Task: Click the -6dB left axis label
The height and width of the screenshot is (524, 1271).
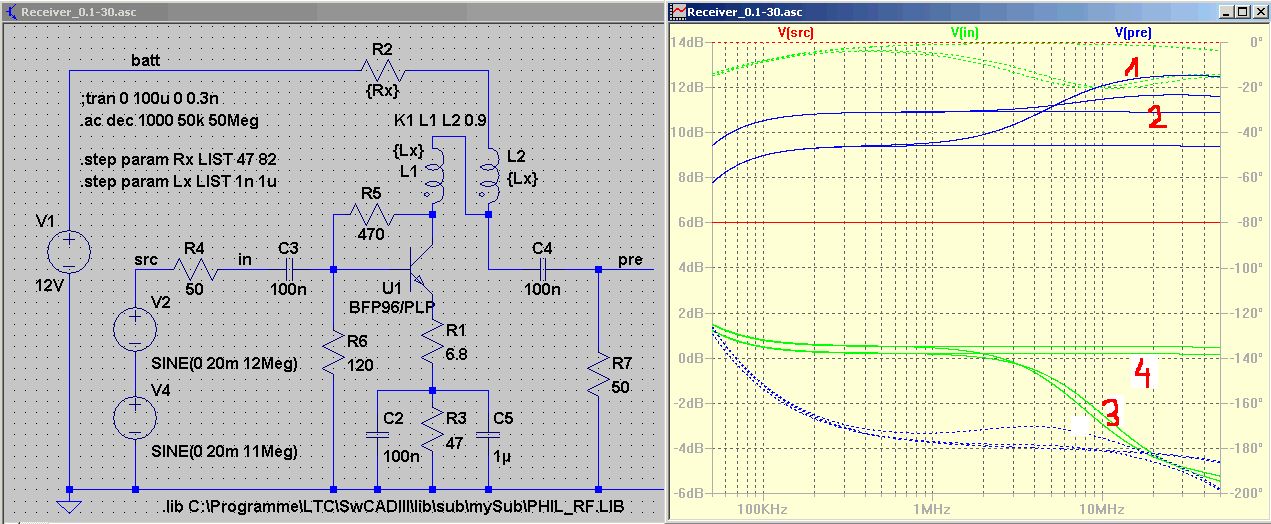Action: point(687,494)
